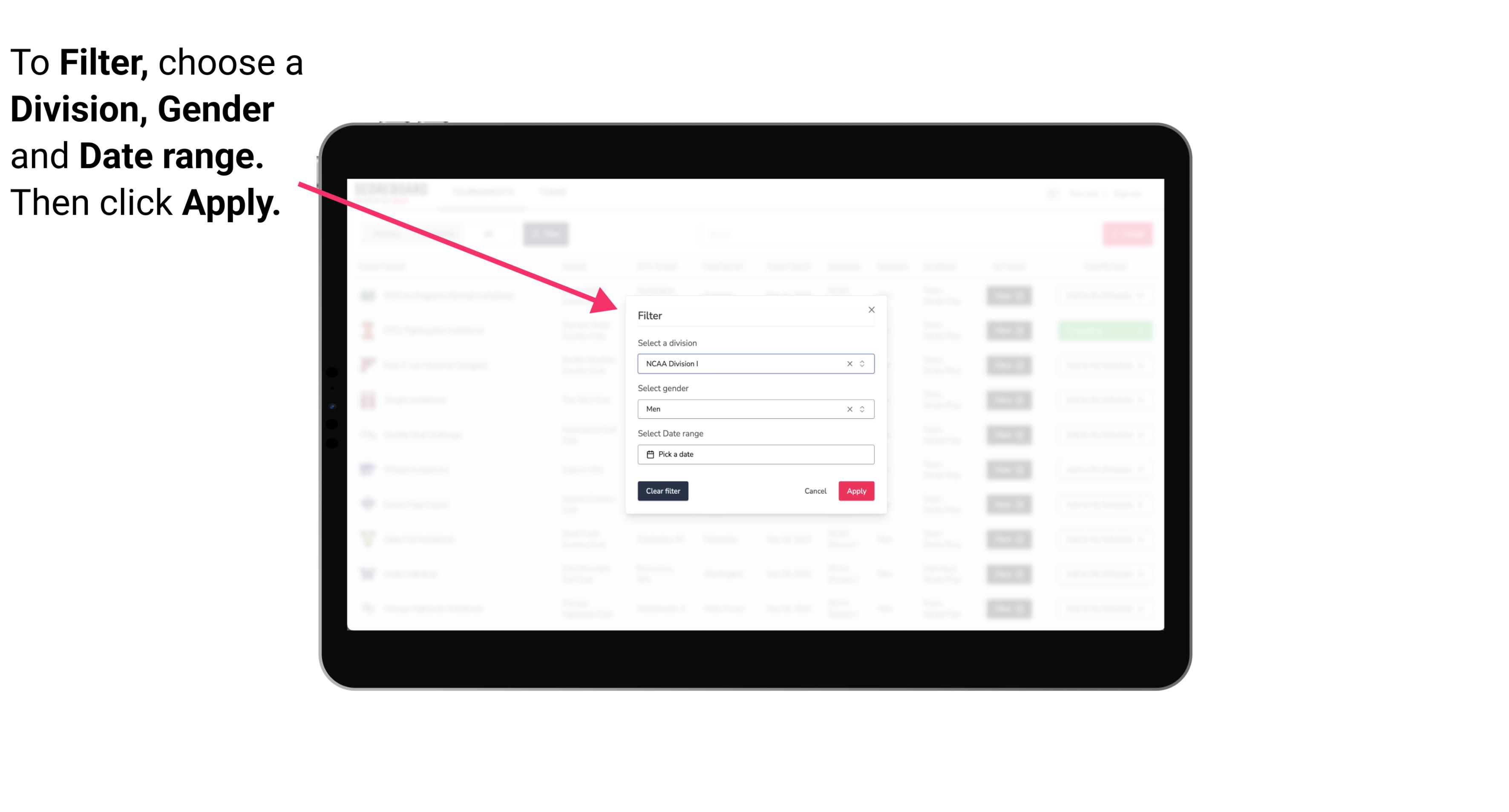Click the Clear filter button
Image resolution: width=1509 pixels, height=812 pixels.
pyautogui.click(x=662, y=491)
